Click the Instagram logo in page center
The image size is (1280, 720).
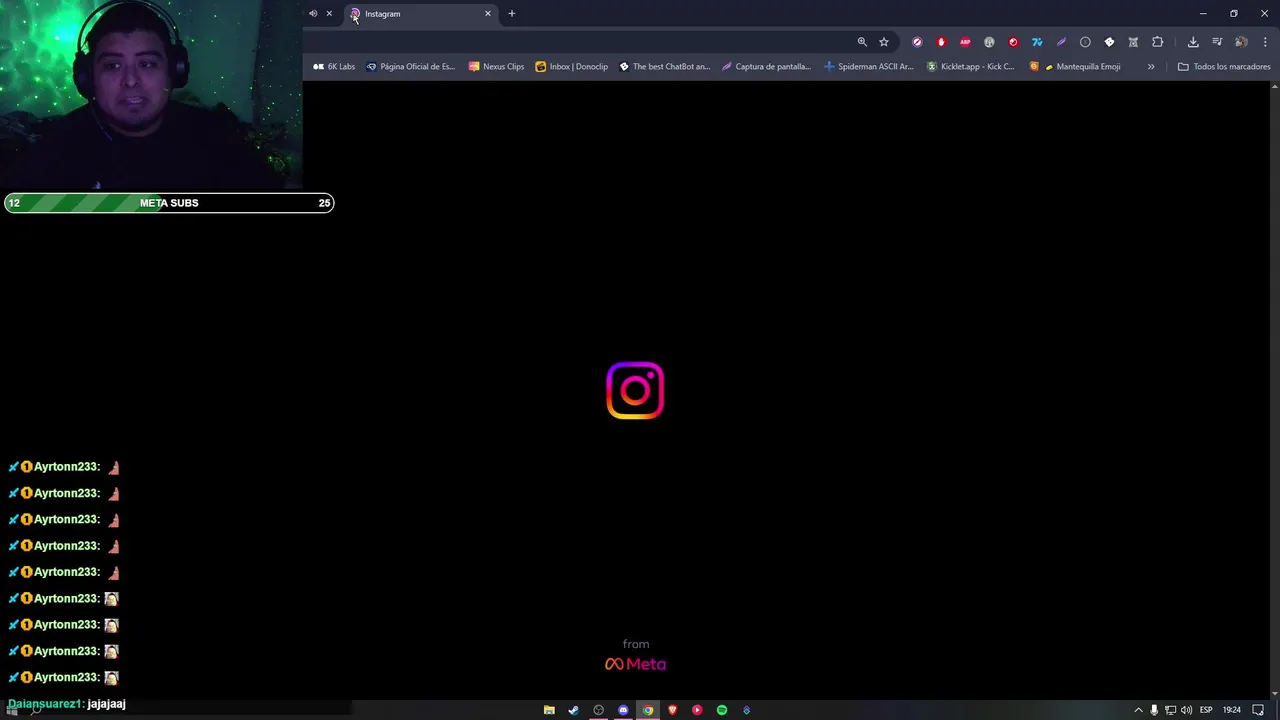pyautogui.click(x=635, y=390)
